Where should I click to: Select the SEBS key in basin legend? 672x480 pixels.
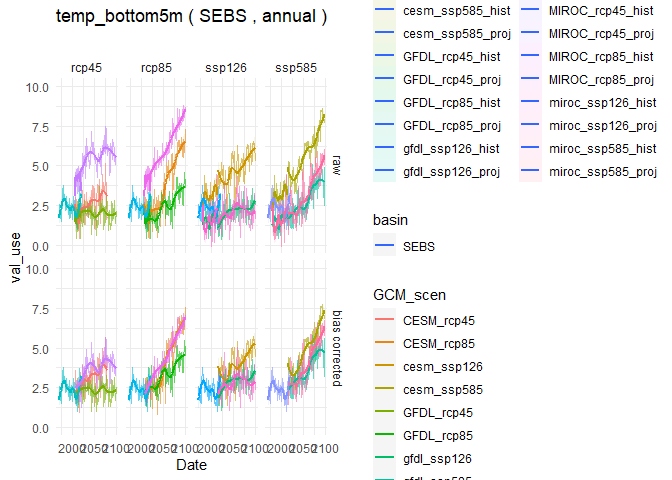coord(384,245)
